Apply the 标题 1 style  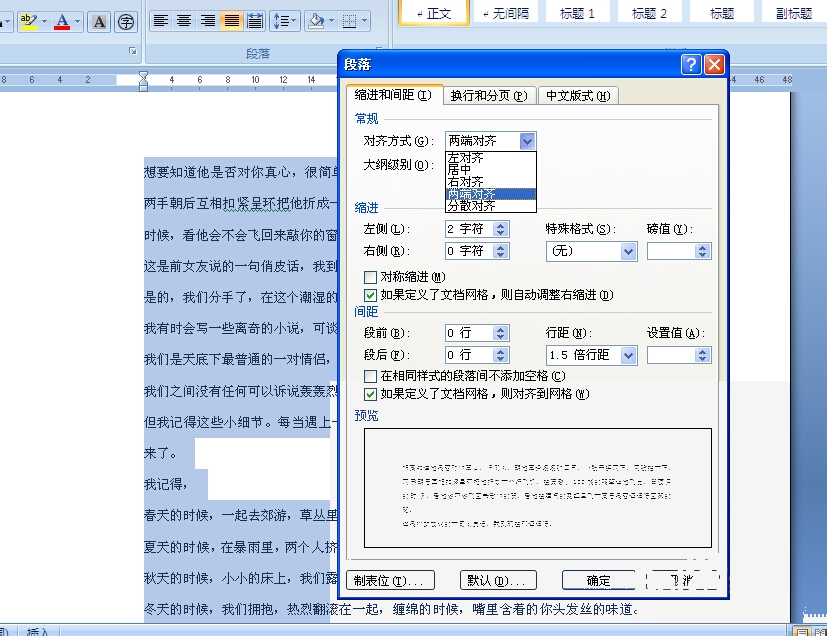[577, 13]
